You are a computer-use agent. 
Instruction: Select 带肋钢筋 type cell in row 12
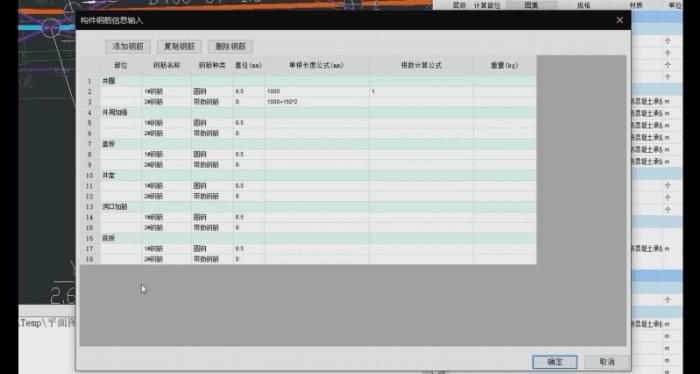pos(212,196)
